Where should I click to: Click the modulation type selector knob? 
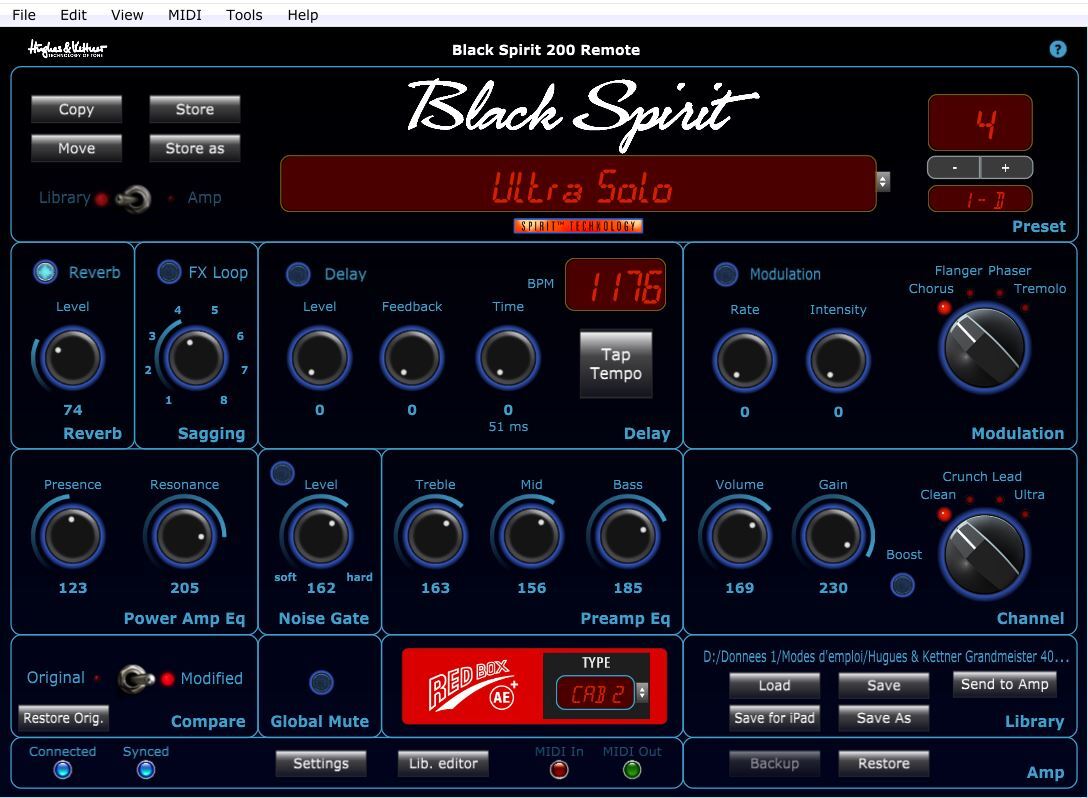click(984, 348)
